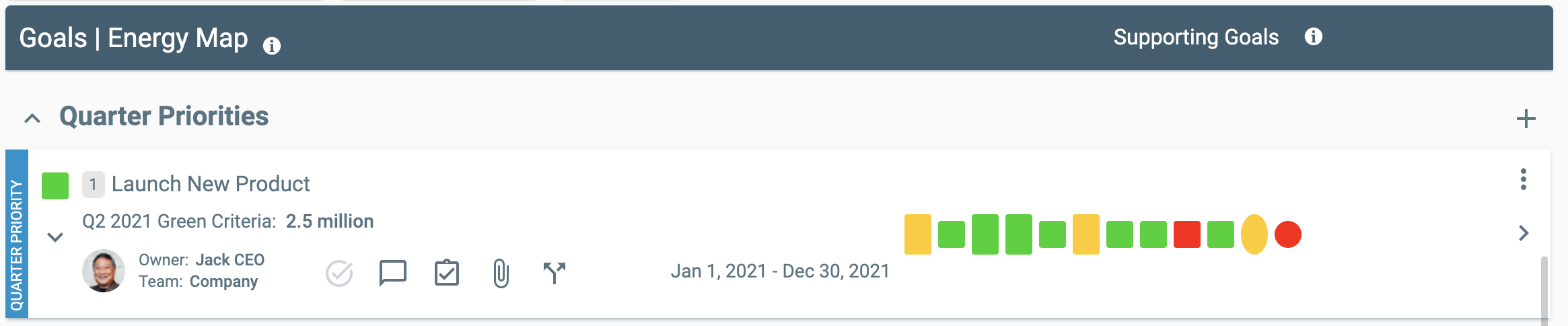Open the comments speech bubble icon
Viewport: 1568px width, 326px height.
[392, 273]
